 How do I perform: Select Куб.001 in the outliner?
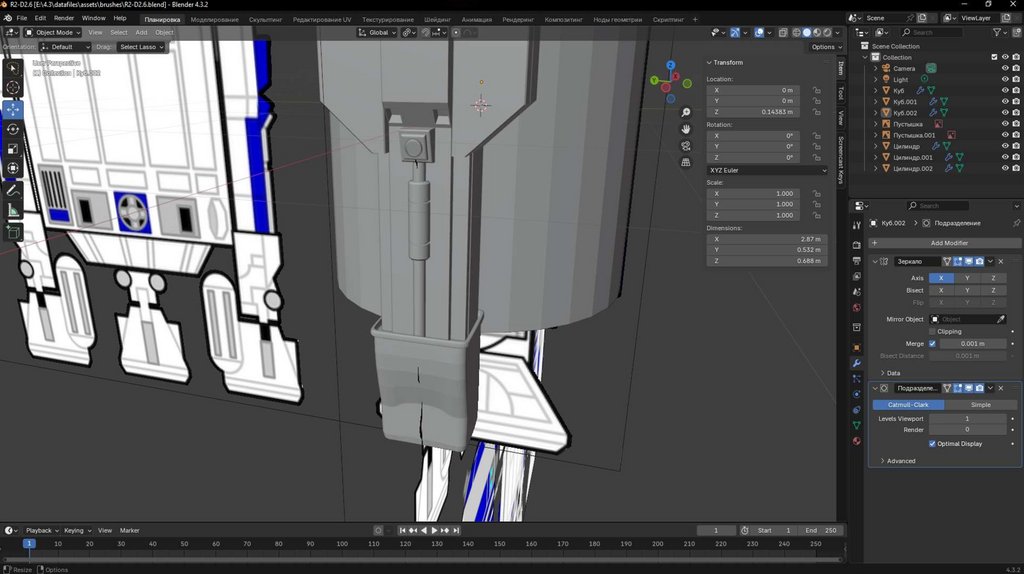click(x=905, y=101)
